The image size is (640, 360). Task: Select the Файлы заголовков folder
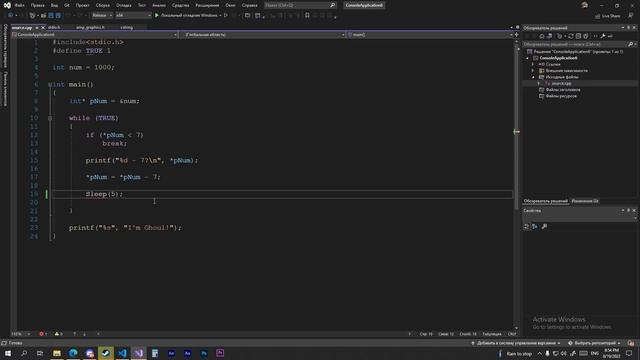tap(563, 89)
